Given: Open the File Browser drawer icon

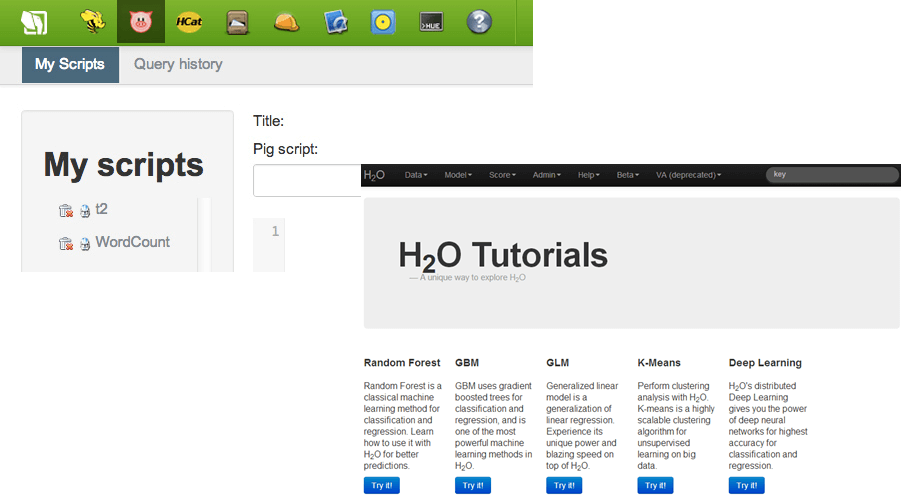Looking at the screenshot, I should coord(237,22).
